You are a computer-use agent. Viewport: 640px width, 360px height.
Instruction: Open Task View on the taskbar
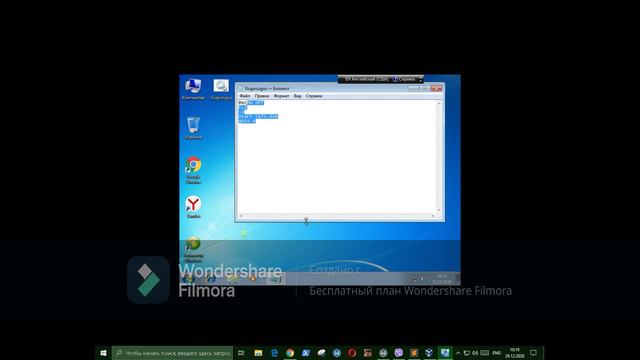241,353
